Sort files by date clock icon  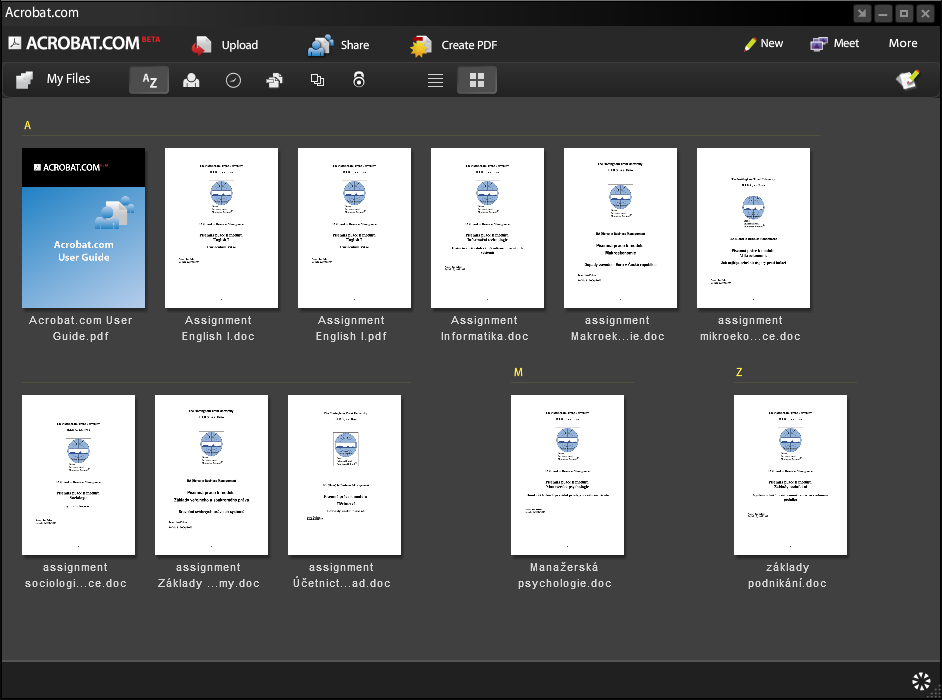(x=233, y=80)
